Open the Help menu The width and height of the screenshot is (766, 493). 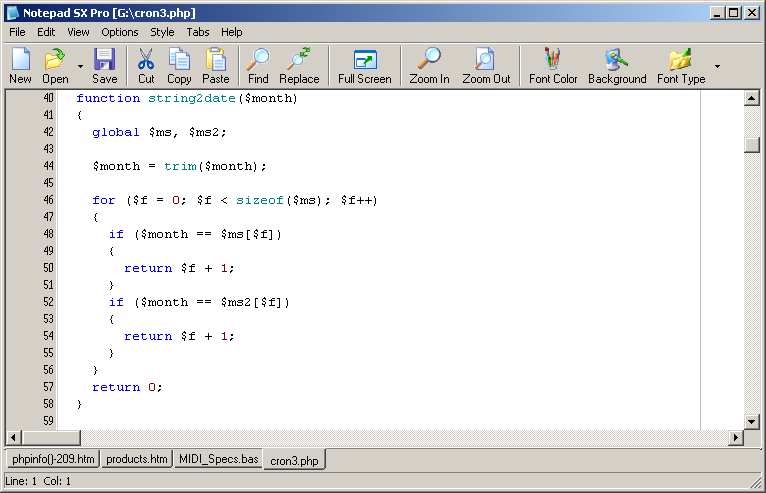tap(232, 32)
